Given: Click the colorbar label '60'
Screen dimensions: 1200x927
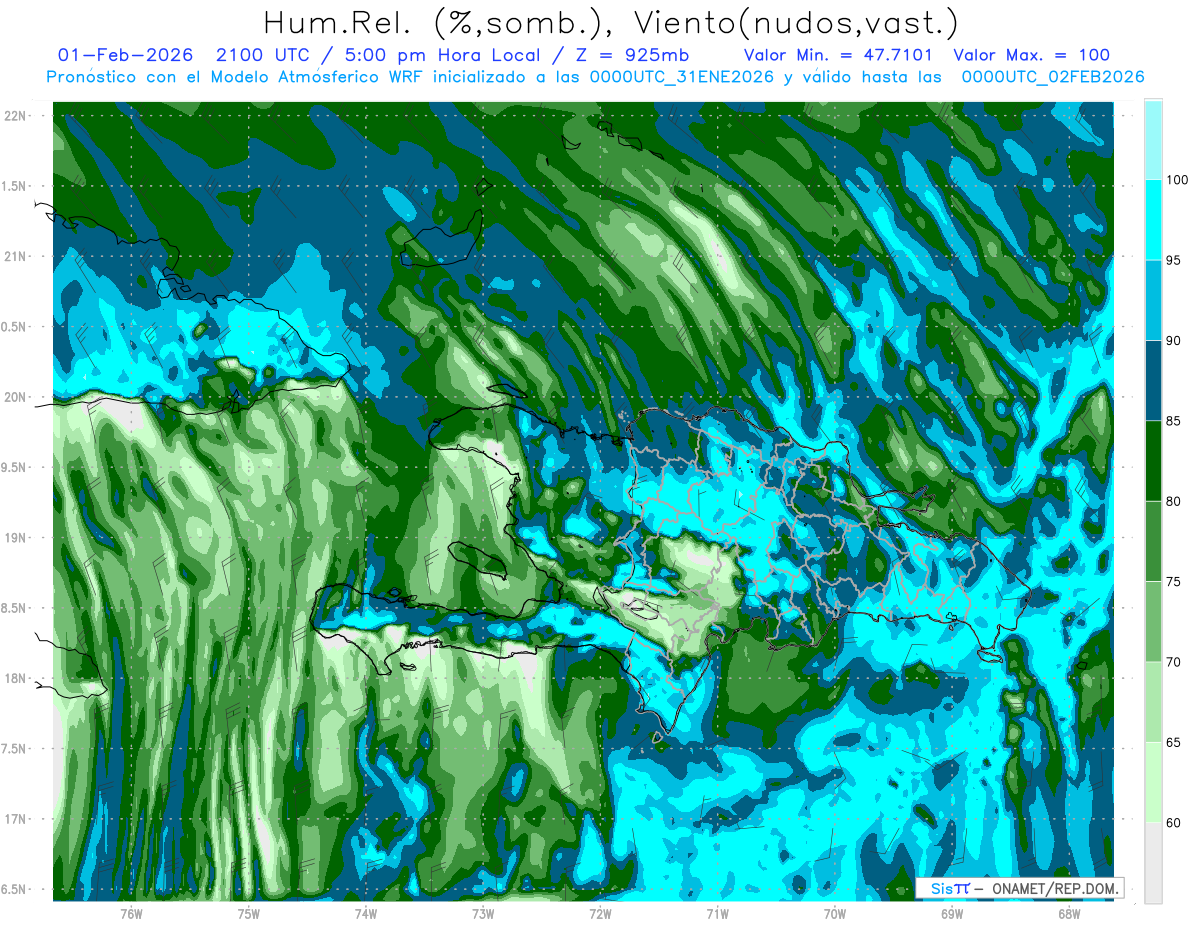Looking at the screenshot, I should pos(1176,823).
